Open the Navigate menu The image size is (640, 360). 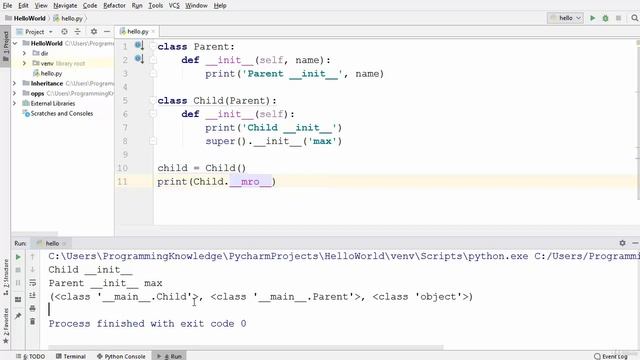coord(65,6)
